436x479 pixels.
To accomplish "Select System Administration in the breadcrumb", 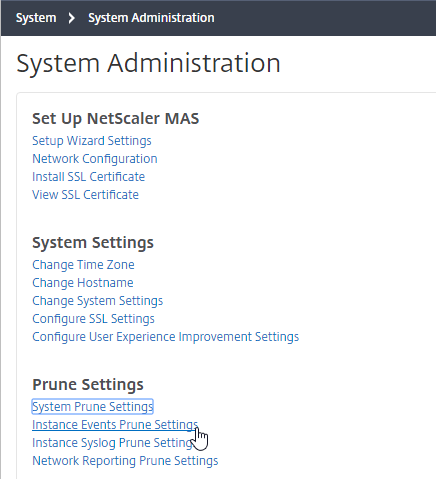I will coord(151,18).
